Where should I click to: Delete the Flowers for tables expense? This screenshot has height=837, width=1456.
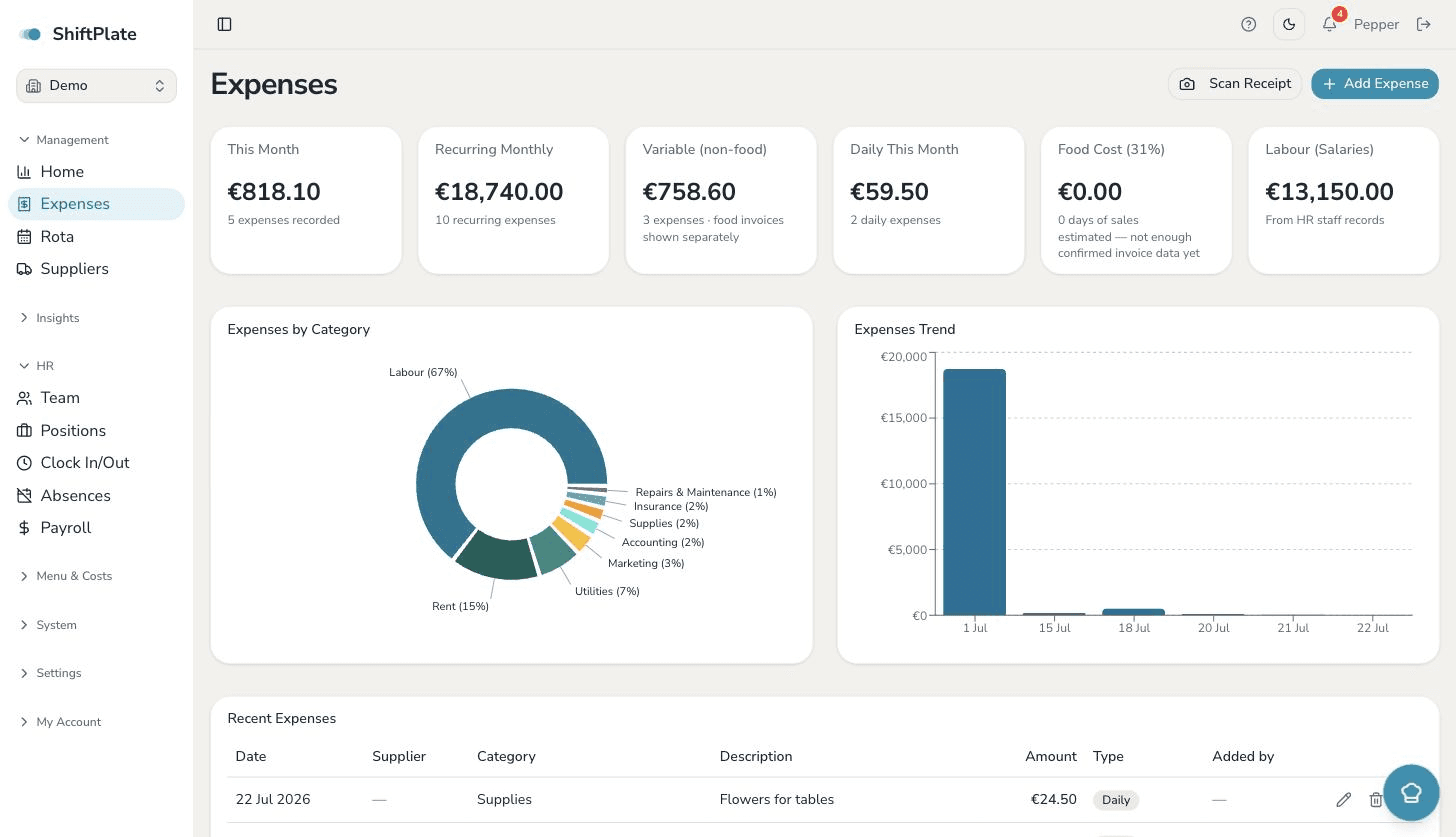(x=1376, y=800)
